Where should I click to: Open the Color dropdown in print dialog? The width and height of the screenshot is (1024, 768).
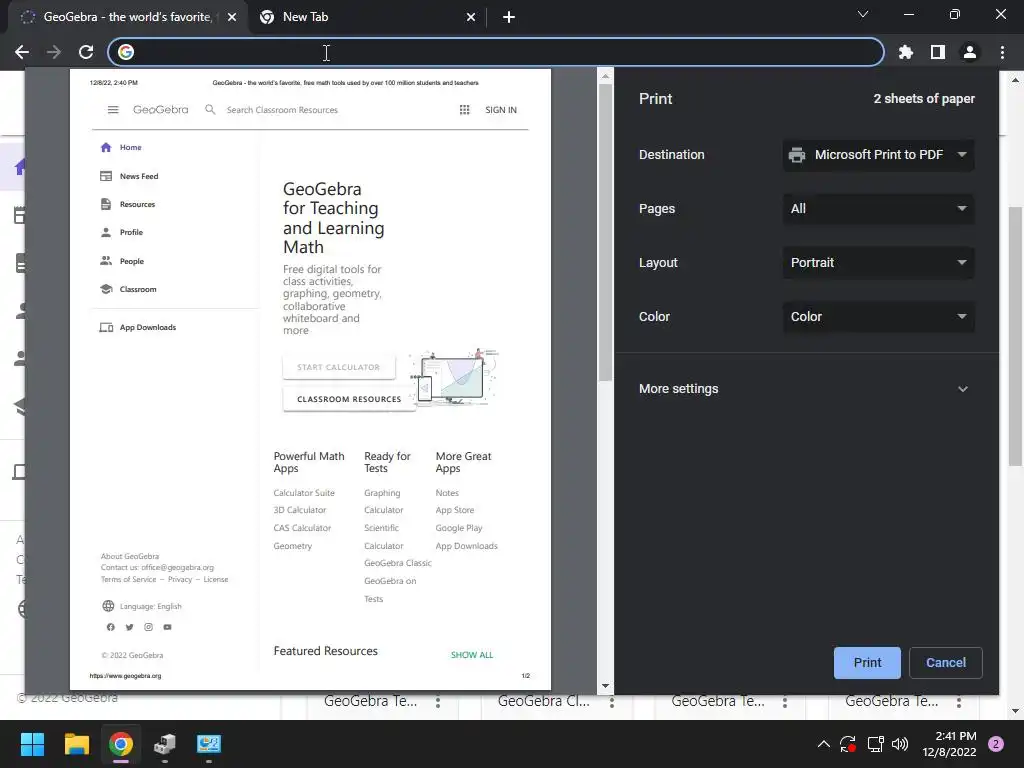click(878, 317)
